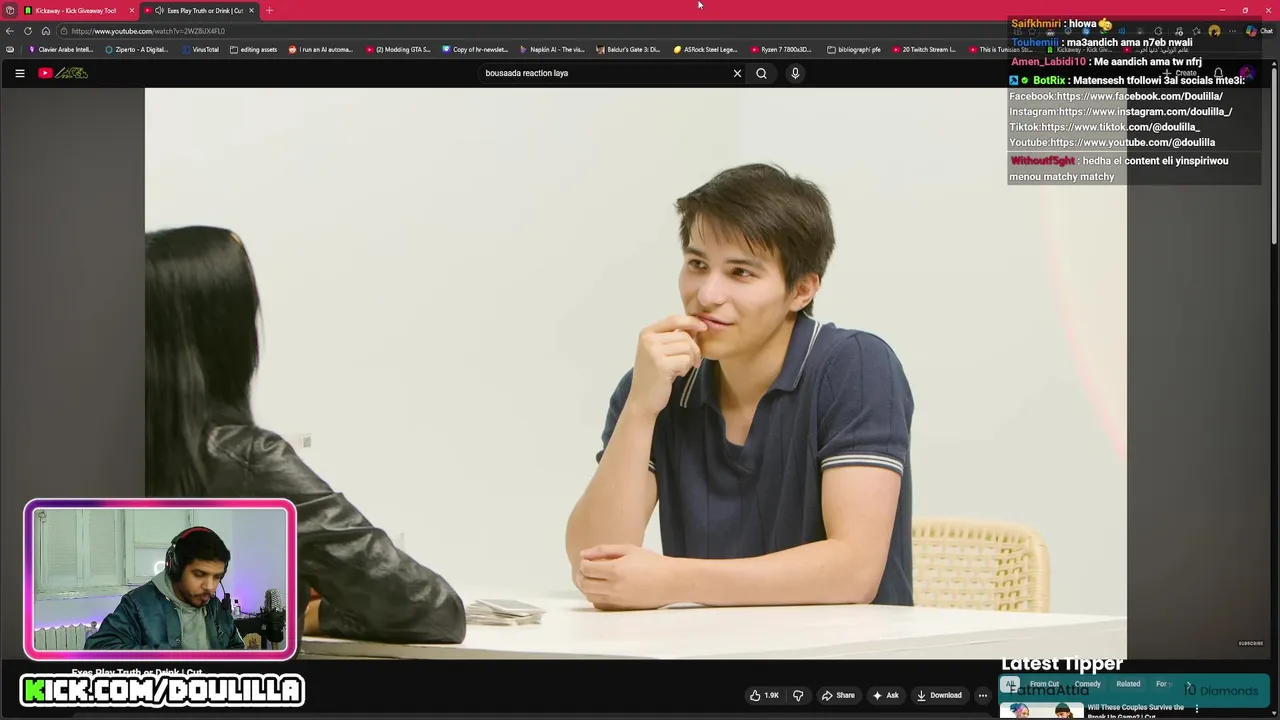Close the Kickaway browser tab
This screenshot has width=1280, height=720.
coord(131,10)
